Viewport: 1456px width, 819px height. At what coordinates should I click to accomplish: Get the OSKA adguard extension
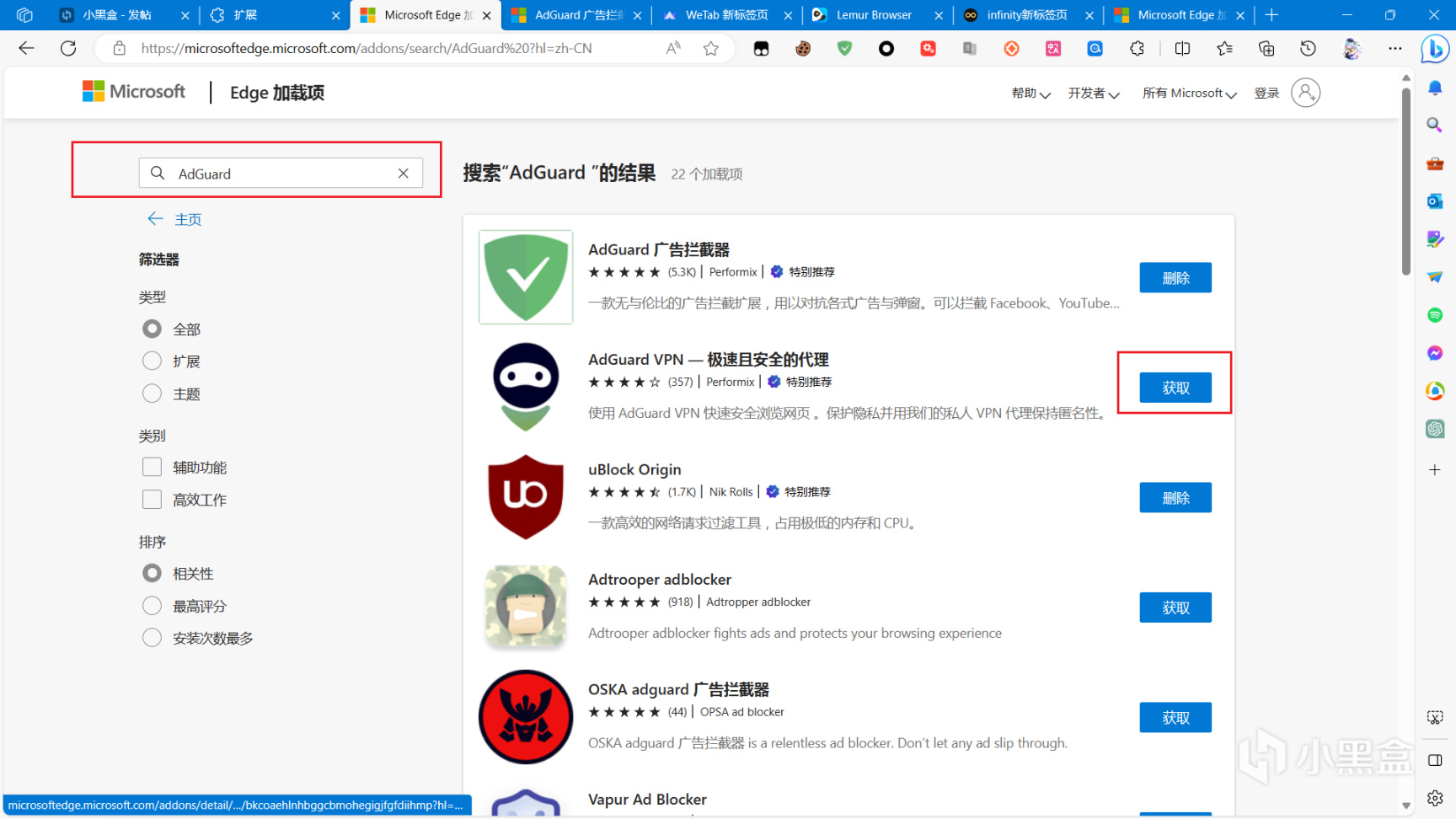[x=1175, y=717]
